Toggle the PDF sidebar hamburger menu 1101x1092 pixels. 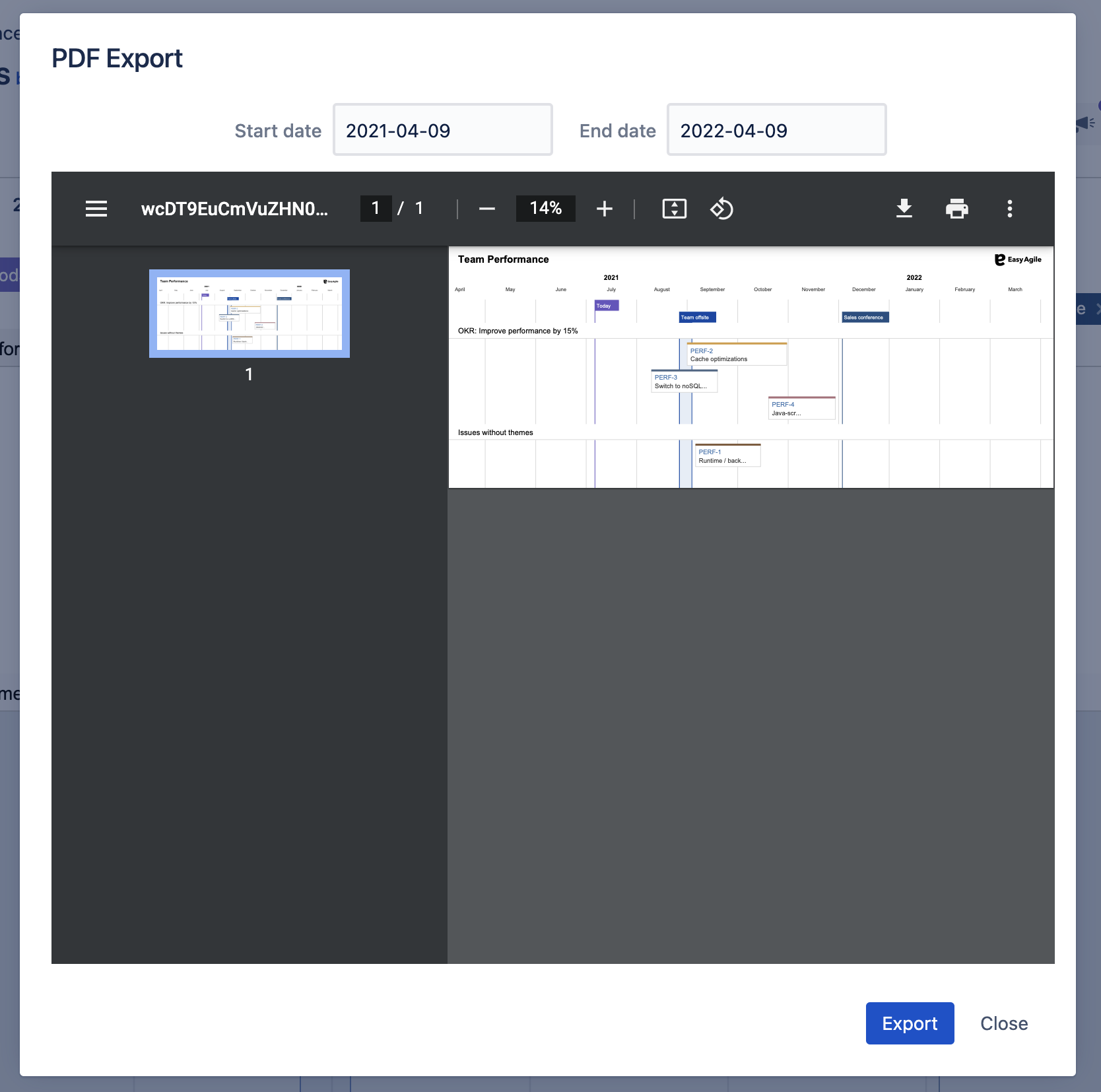point(96,209)
